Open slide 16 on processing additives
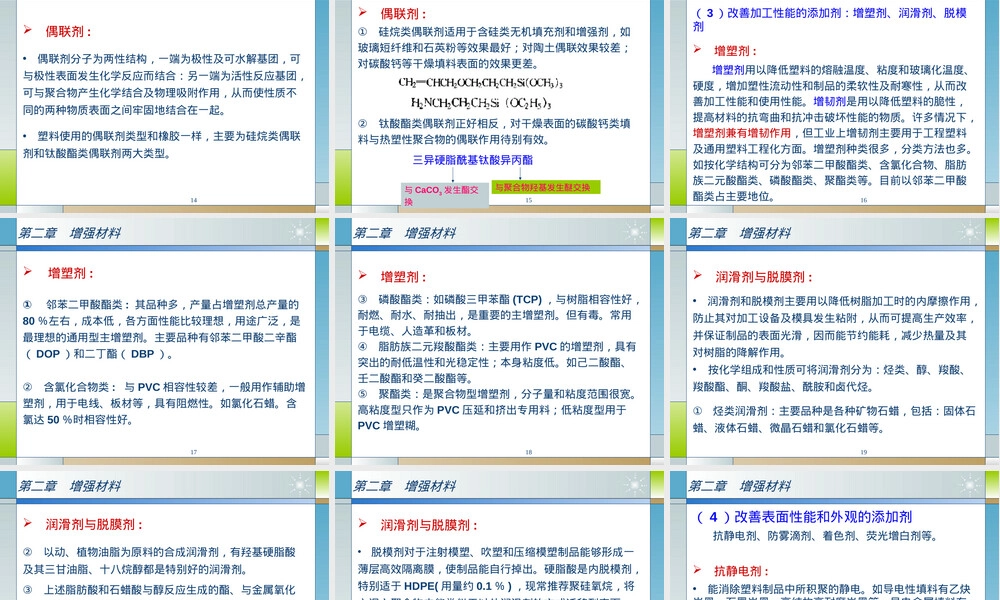 click(834, 105)
